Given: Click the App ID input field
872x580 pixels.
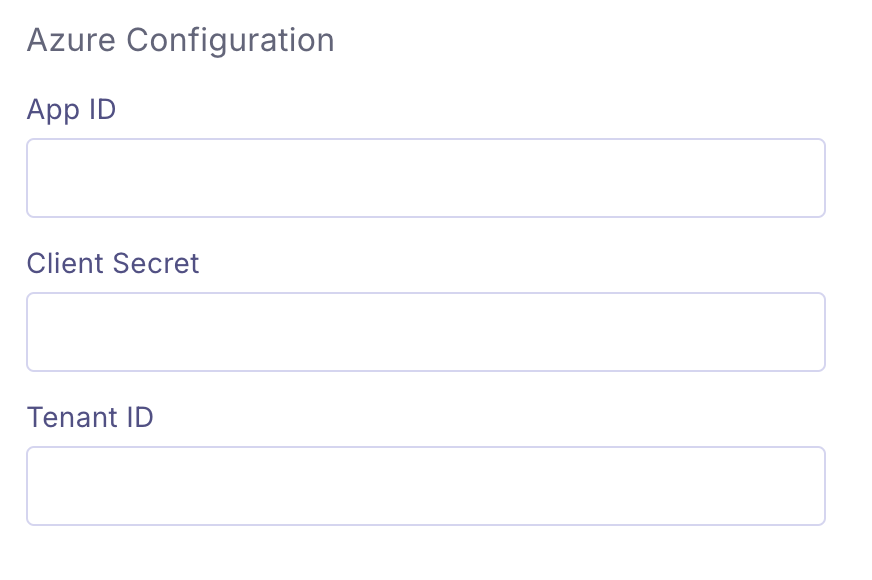Looking at the screenshot, I should pos(425,178).
